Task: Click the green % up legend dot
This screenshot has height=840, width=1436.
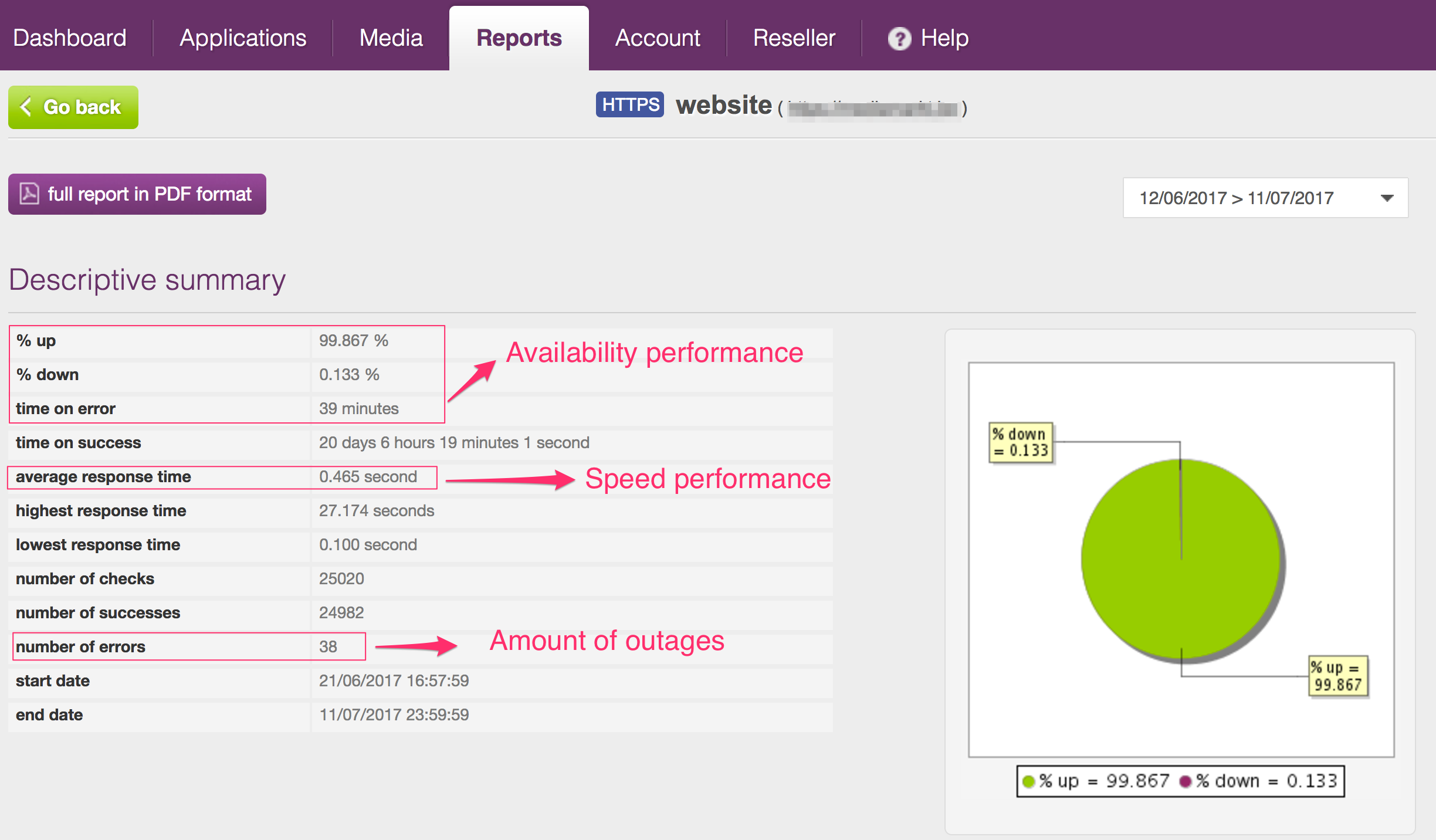Action: pos(1028,781)
